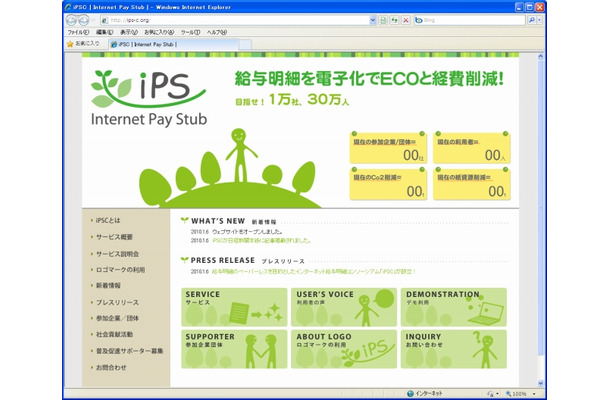The image size is (610, 400).
Task: Click the サービス概要 sidebar link
Action: tap(114, 237)
